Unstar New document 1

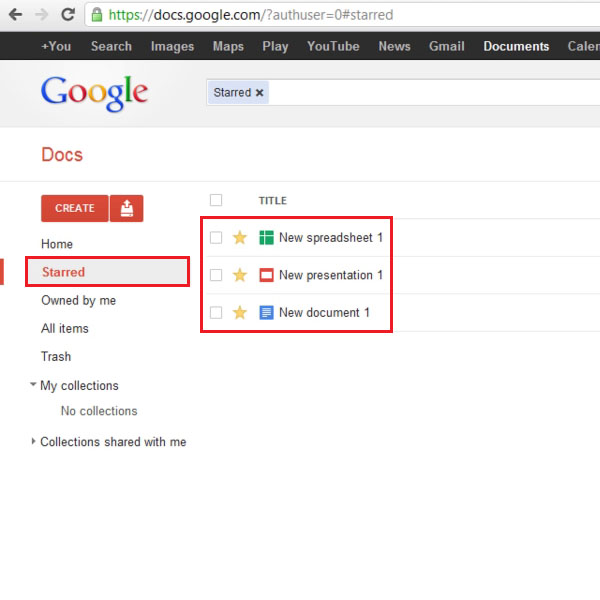[240, 313]
